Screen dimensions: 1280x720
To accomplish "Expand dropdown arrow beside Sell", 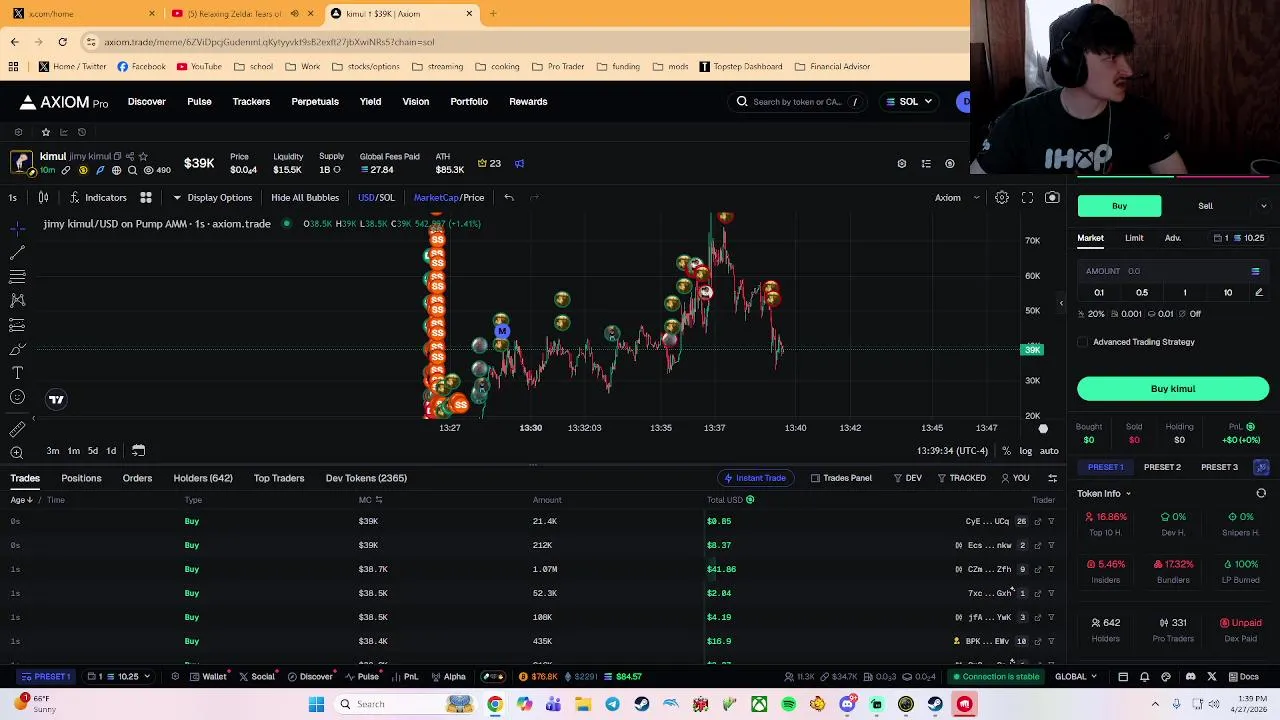I will (x=1263, y=206).
